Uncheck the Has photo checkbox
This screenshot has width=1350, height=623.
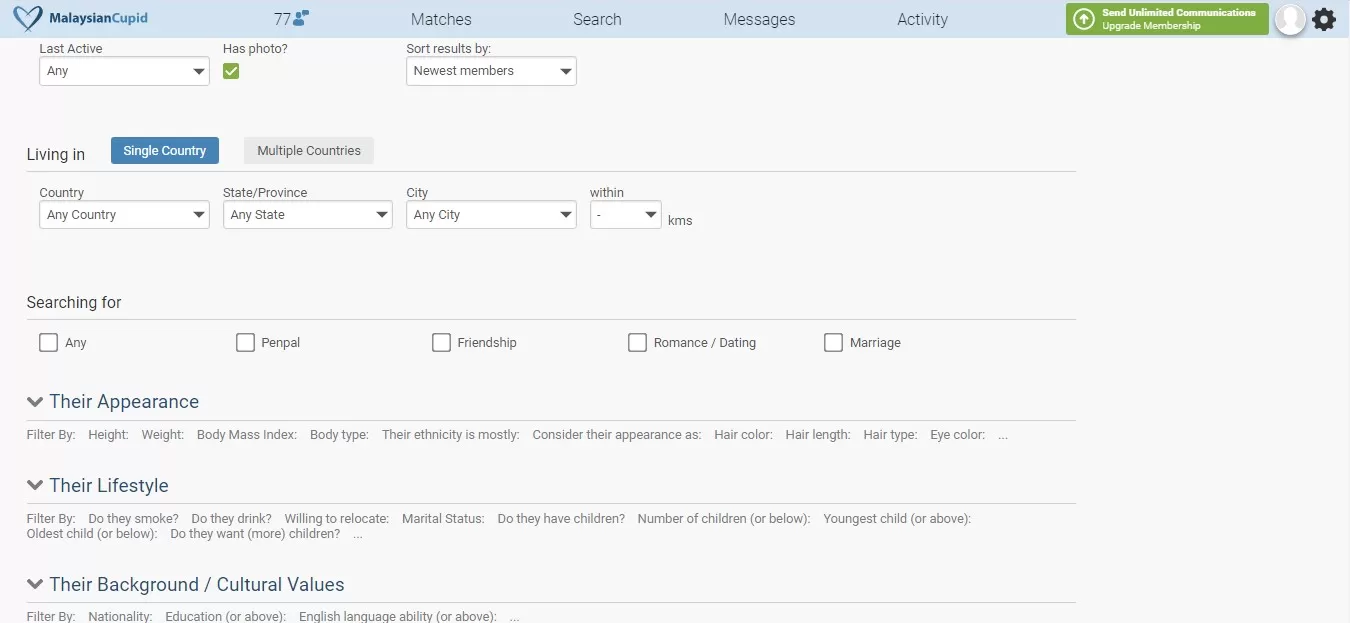pos(231,71)
